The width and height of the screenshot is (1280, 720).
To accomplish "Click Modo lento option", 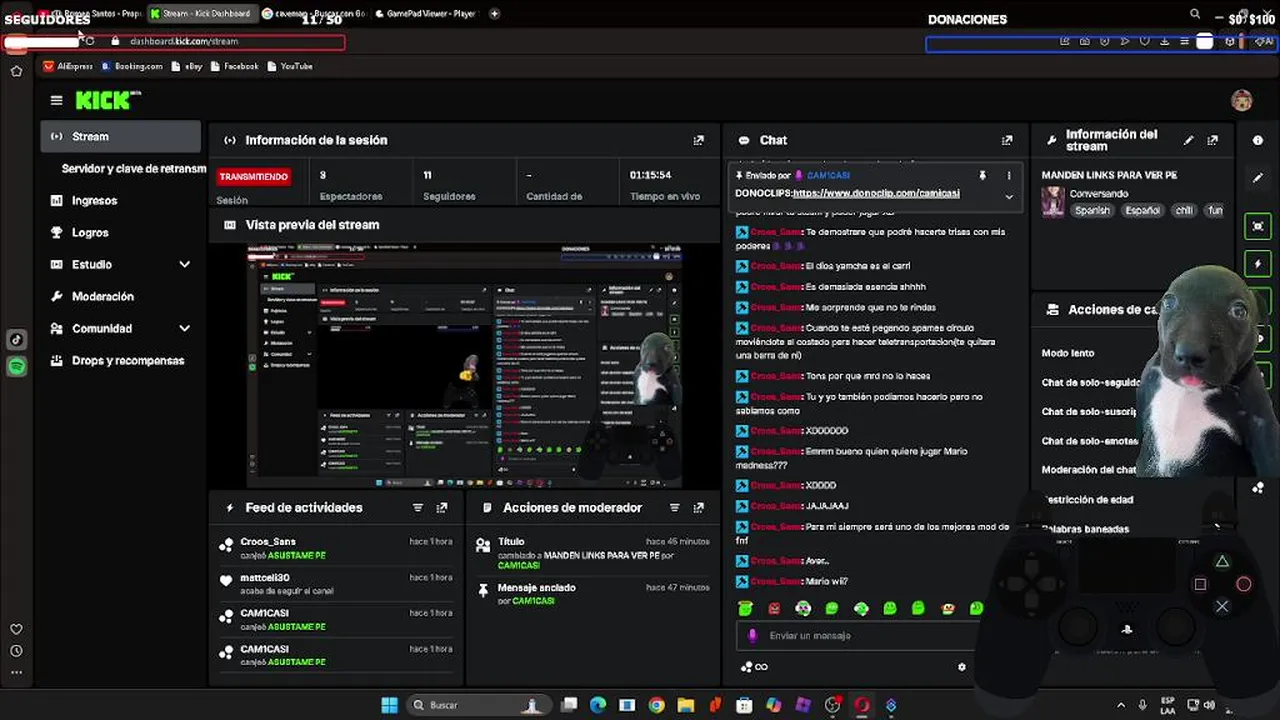I will tap(1068, 353).
